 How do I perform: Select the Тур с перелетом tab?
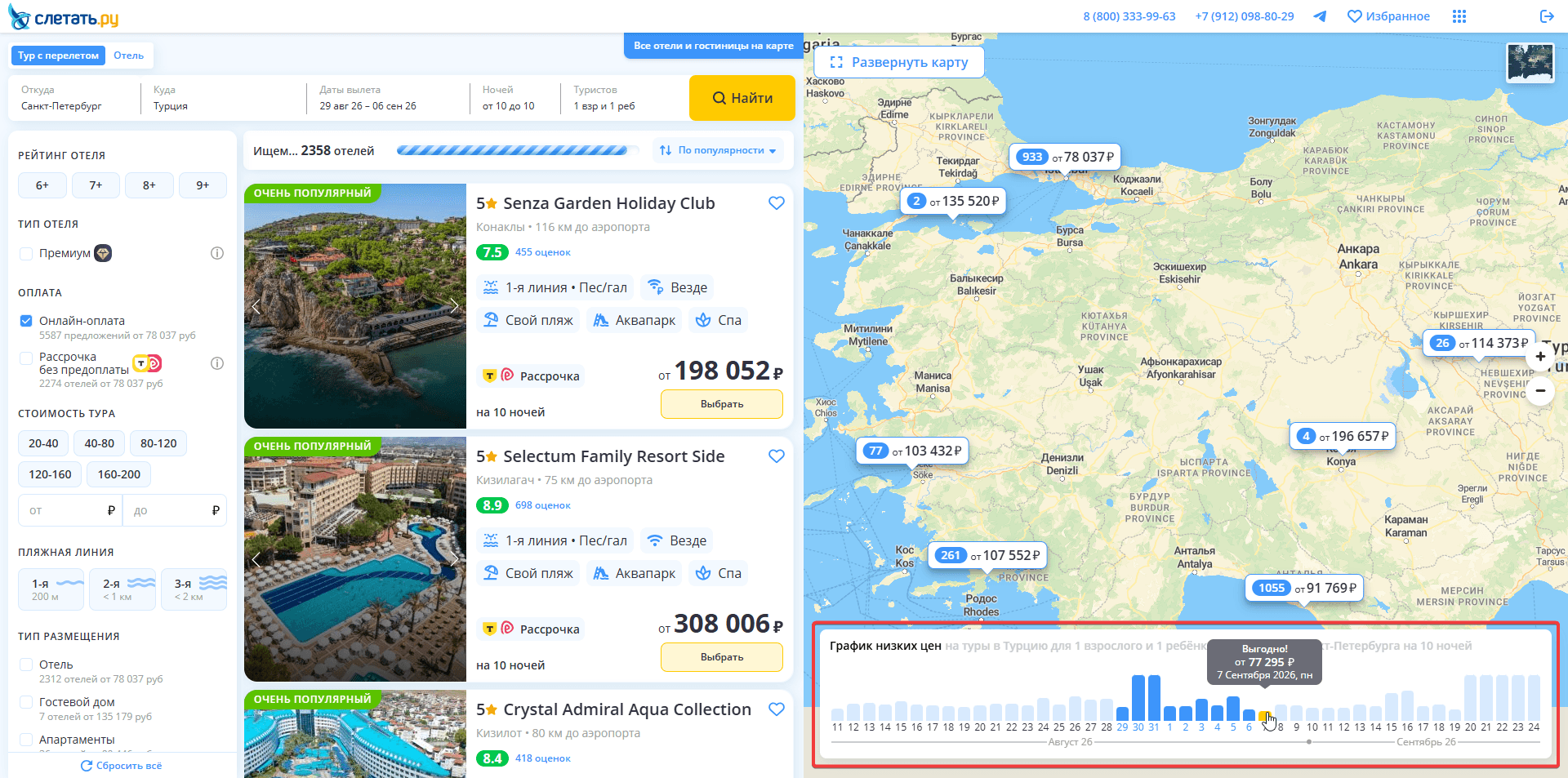pyautogui.click(x=58, y=56)
